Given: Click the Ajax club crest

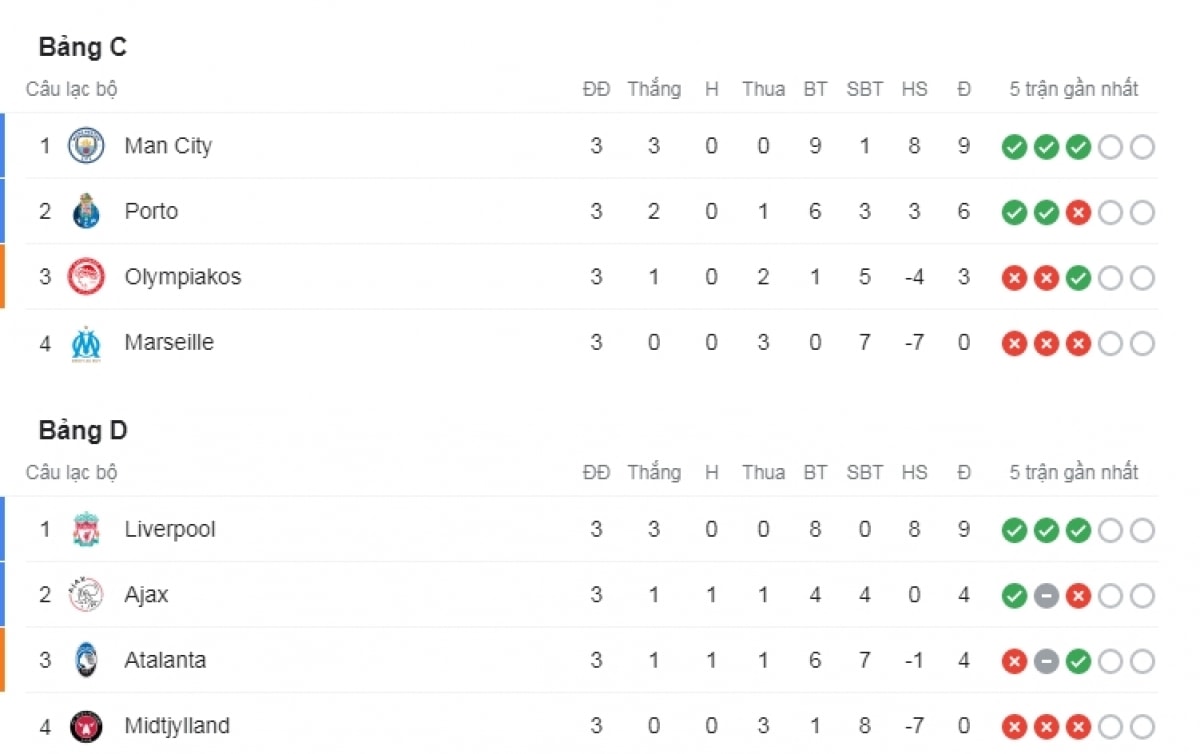Looking at the screenshot, I should click(x=86, y=595).
